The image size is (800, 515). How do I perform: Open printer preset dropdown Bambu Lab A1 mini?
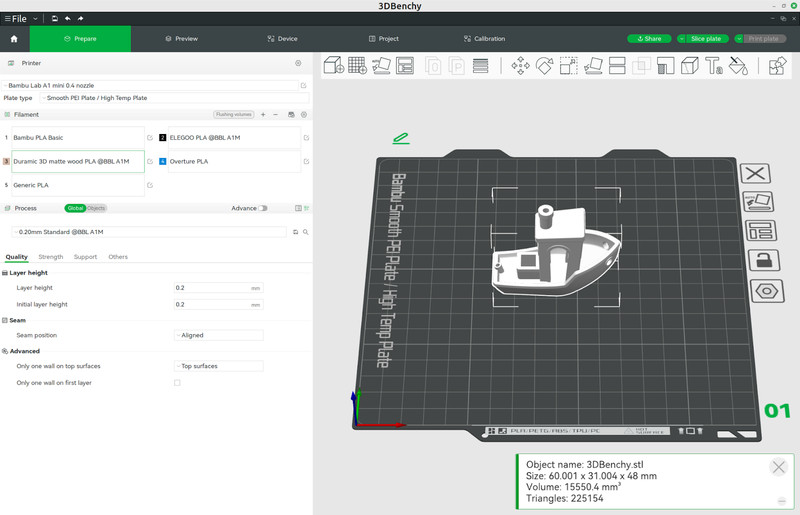tap(150, 86)
